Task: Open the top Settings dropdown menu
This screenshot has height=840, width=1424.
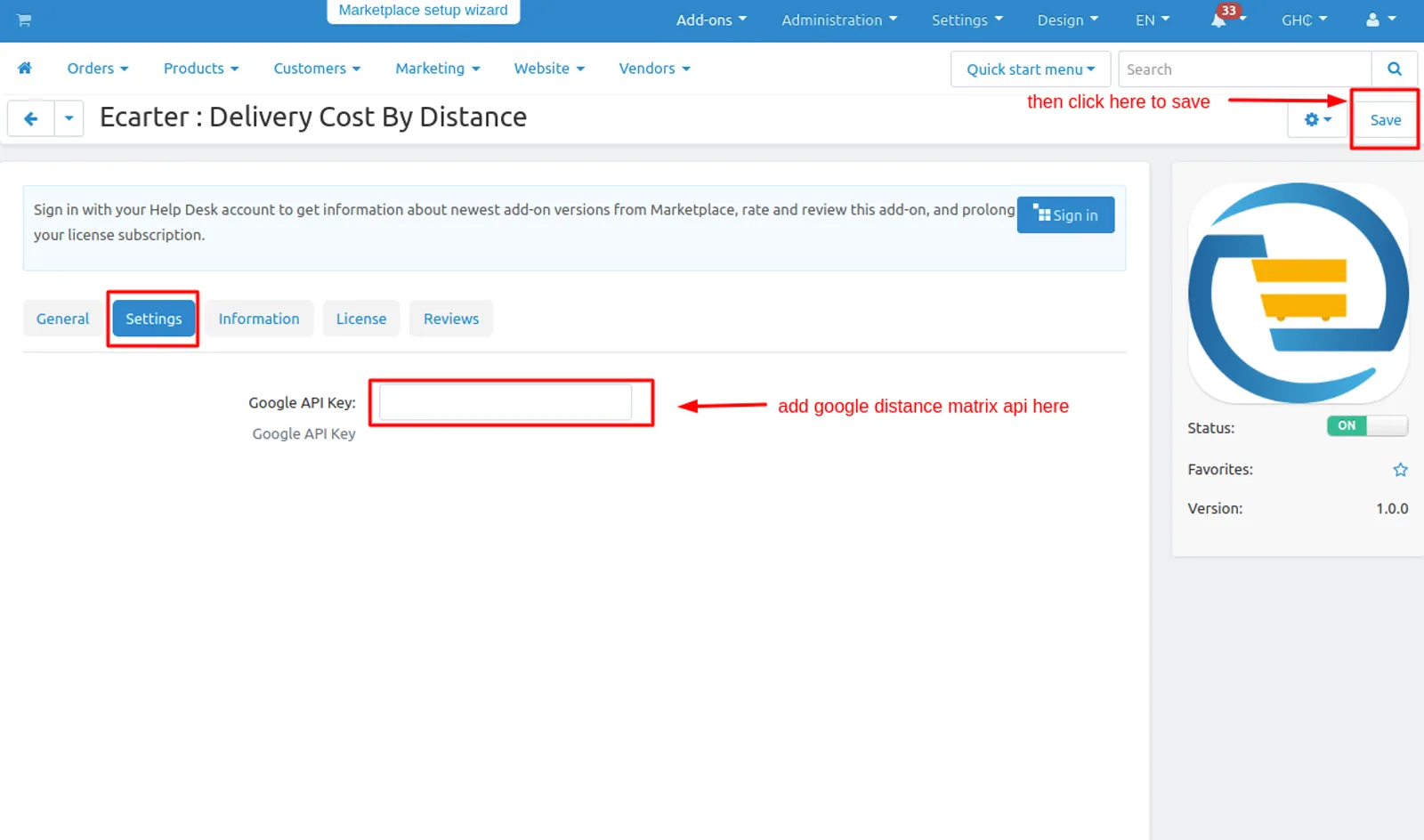Action: [x=967, y=20]
